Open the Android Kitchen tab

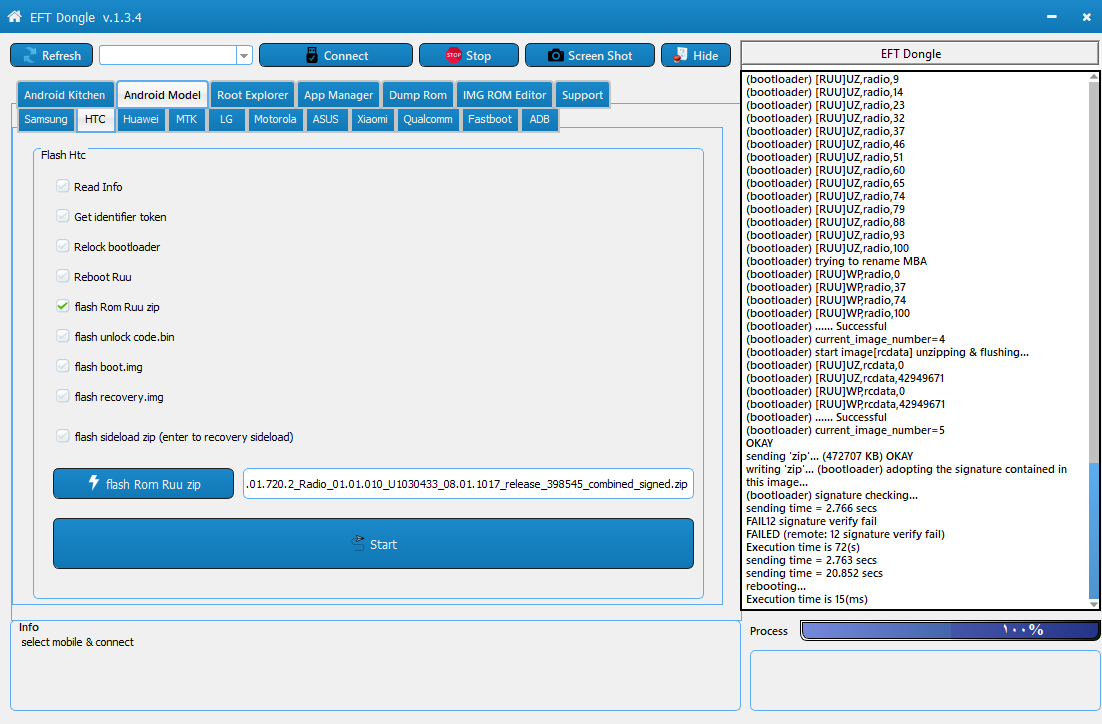(x=65, y=95)
